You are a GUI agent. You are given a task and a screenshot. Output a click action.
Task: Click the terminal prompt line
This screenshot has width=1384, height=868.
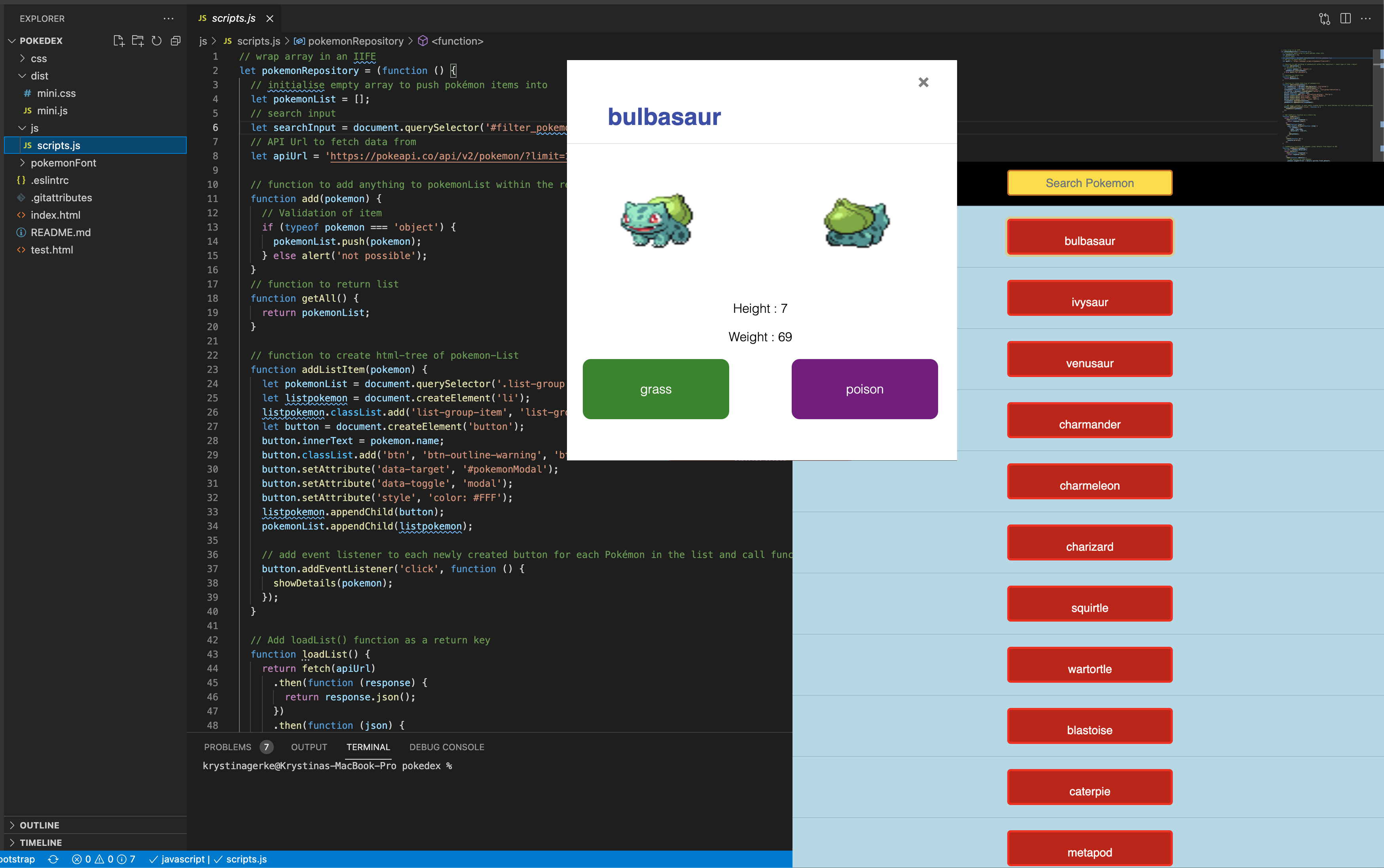coord(327,766)
